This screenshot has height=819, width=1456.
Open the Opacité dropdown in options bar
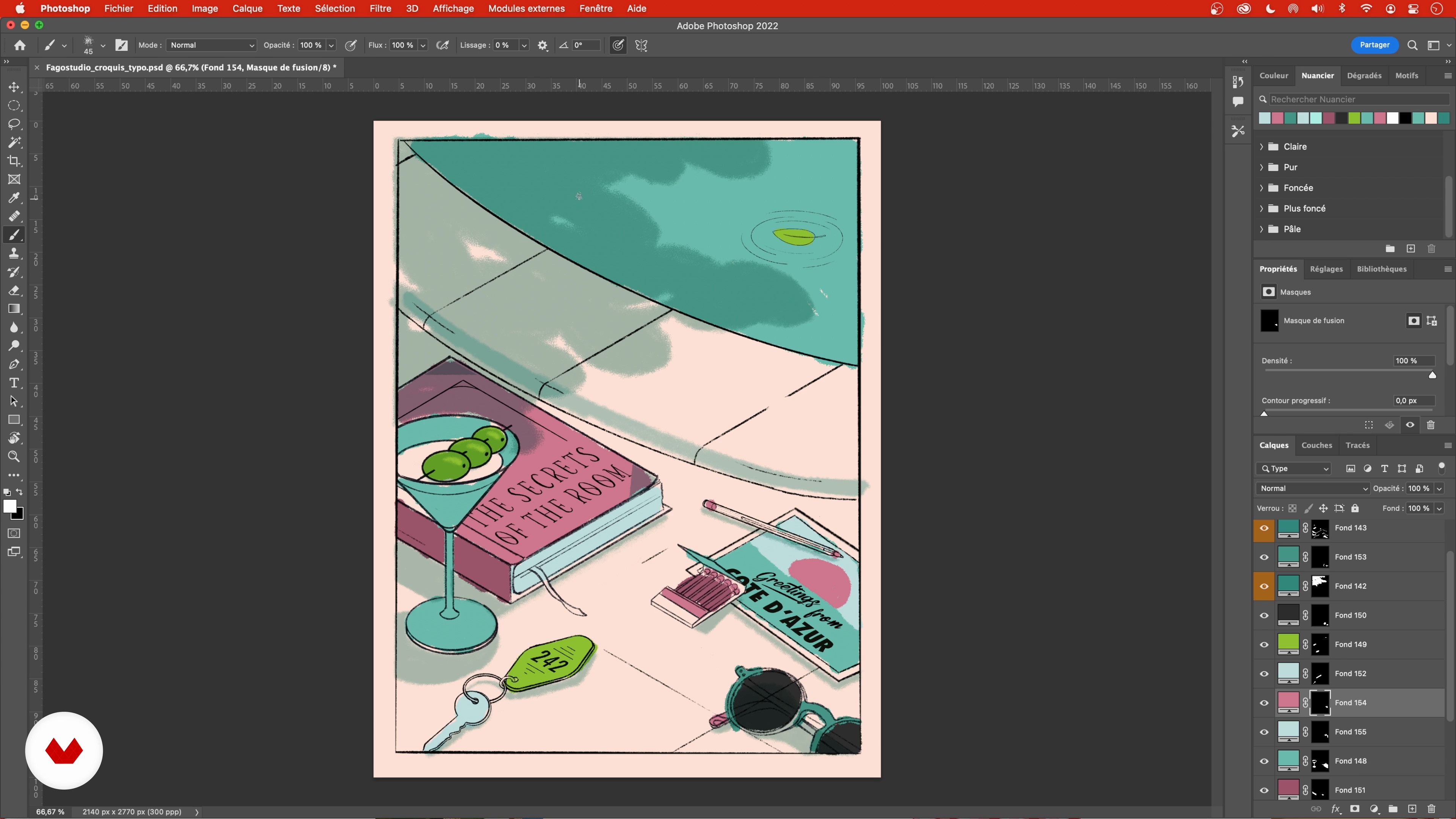[x=331, y=45]
